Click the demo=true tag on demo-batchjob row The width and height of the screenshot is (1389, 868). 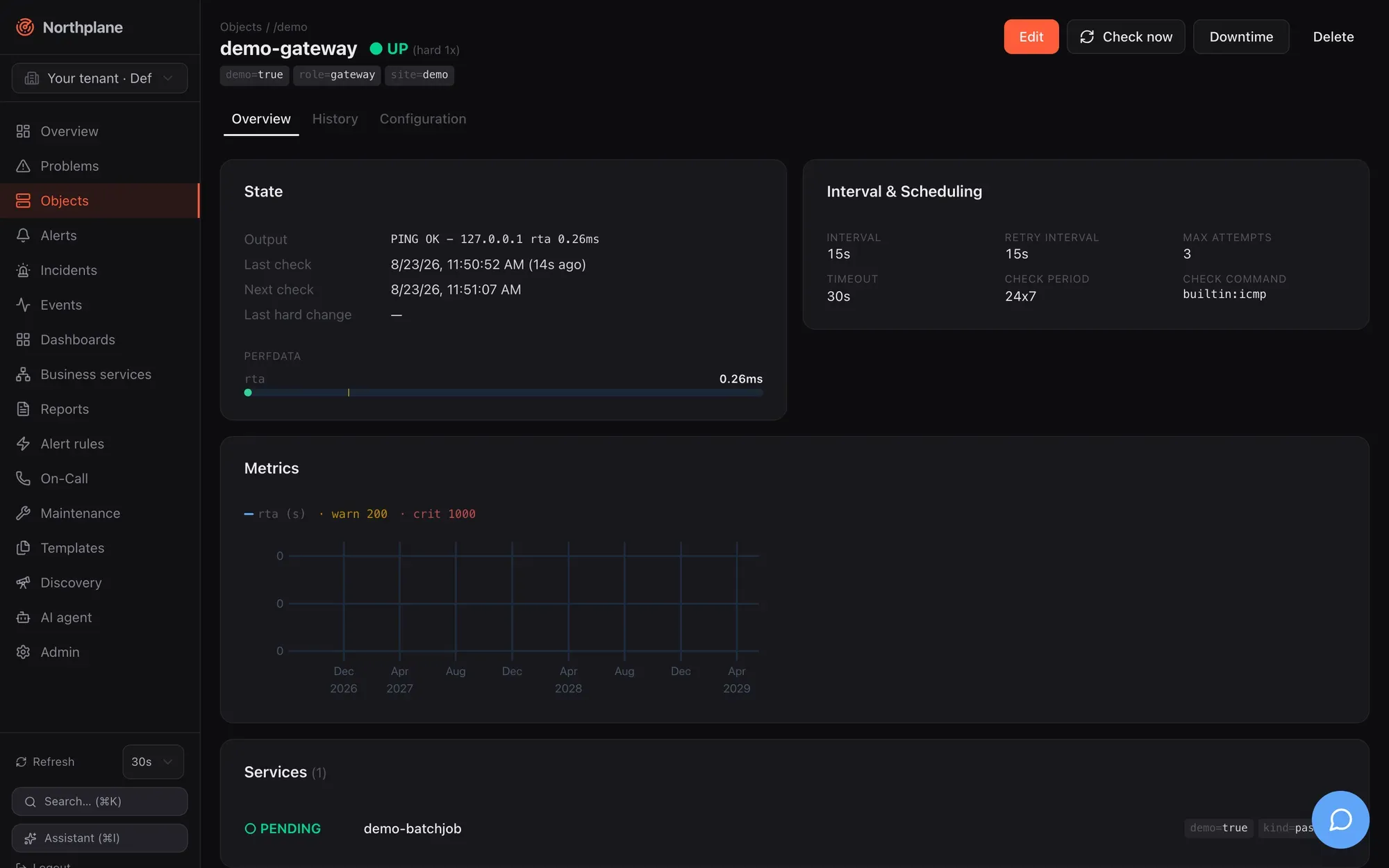(x=1219, y=828)
